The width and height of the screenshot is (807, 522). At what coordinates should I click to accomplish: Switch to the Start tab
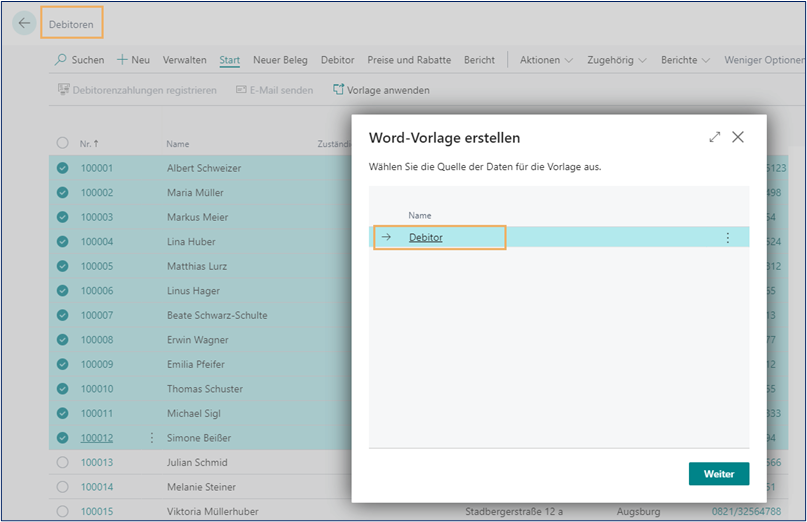[229, 60]
